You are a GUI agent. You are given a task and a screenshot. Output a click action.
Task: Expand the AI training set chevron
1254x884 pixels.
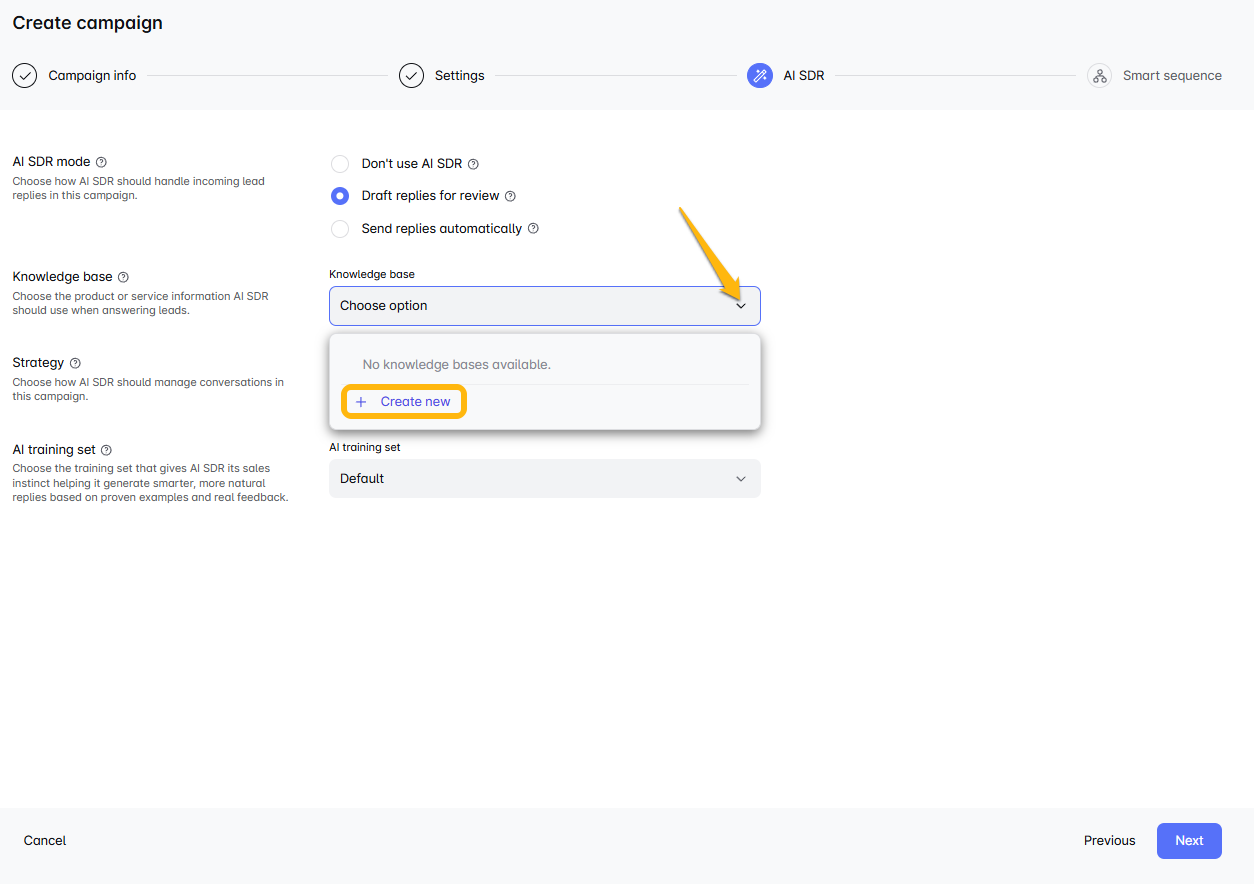(741, 479)
